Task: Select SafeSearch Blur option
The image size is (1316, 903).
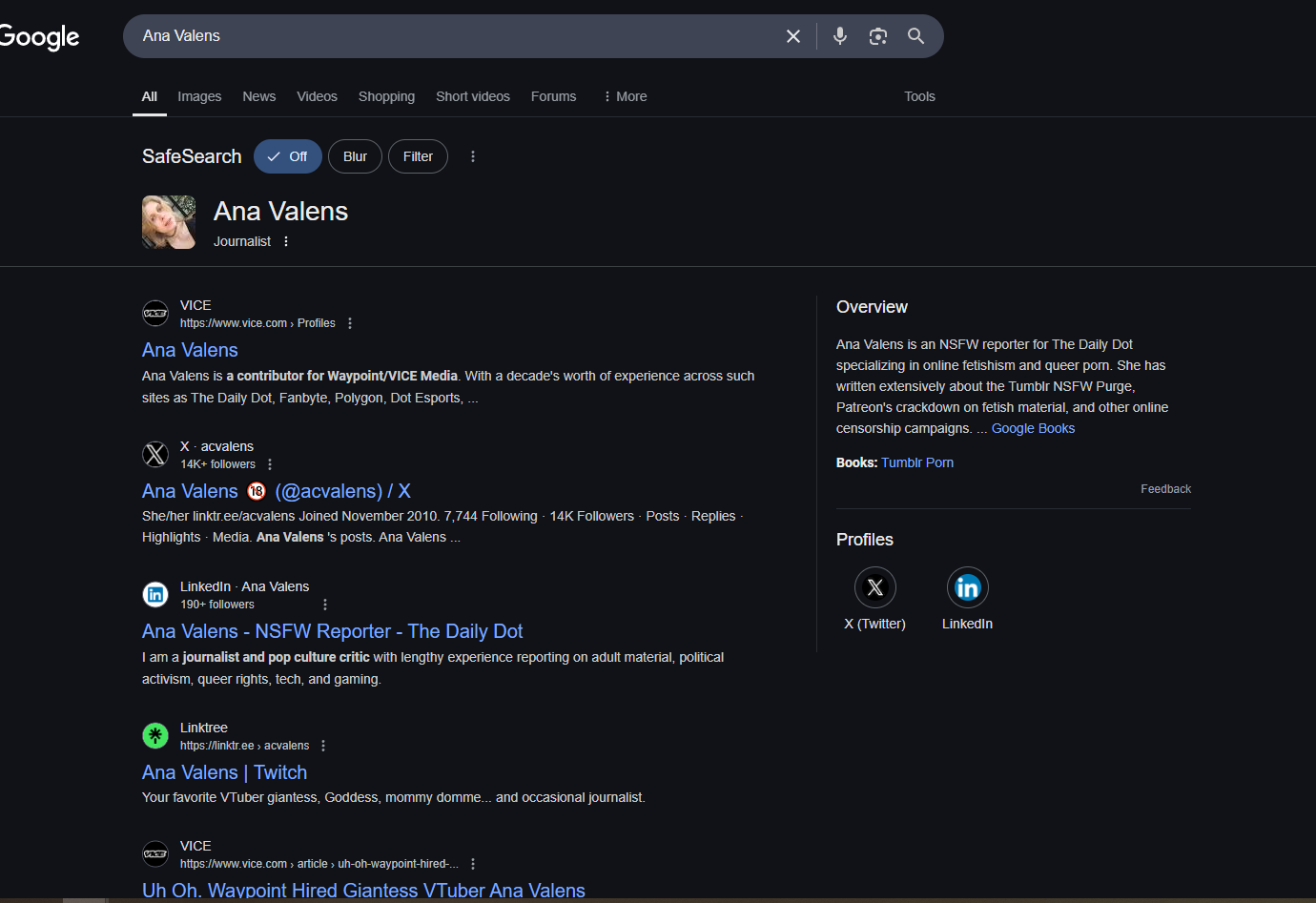Action: click(355, 156)
